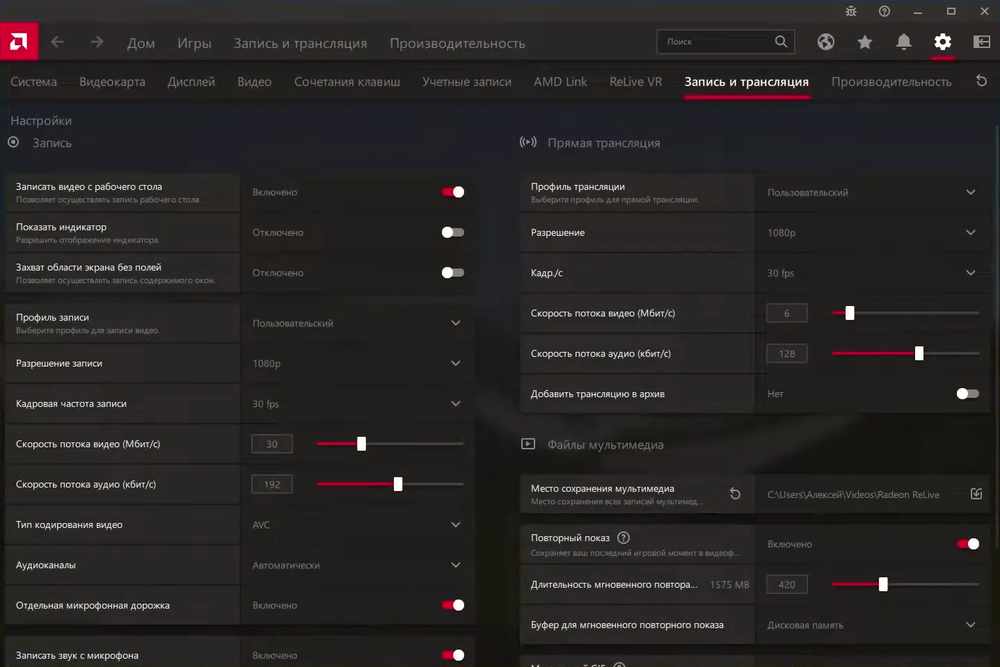Click recording audio bitrate field 192
Viewport: 1000px width, 667px height.
tap(272, 484)
